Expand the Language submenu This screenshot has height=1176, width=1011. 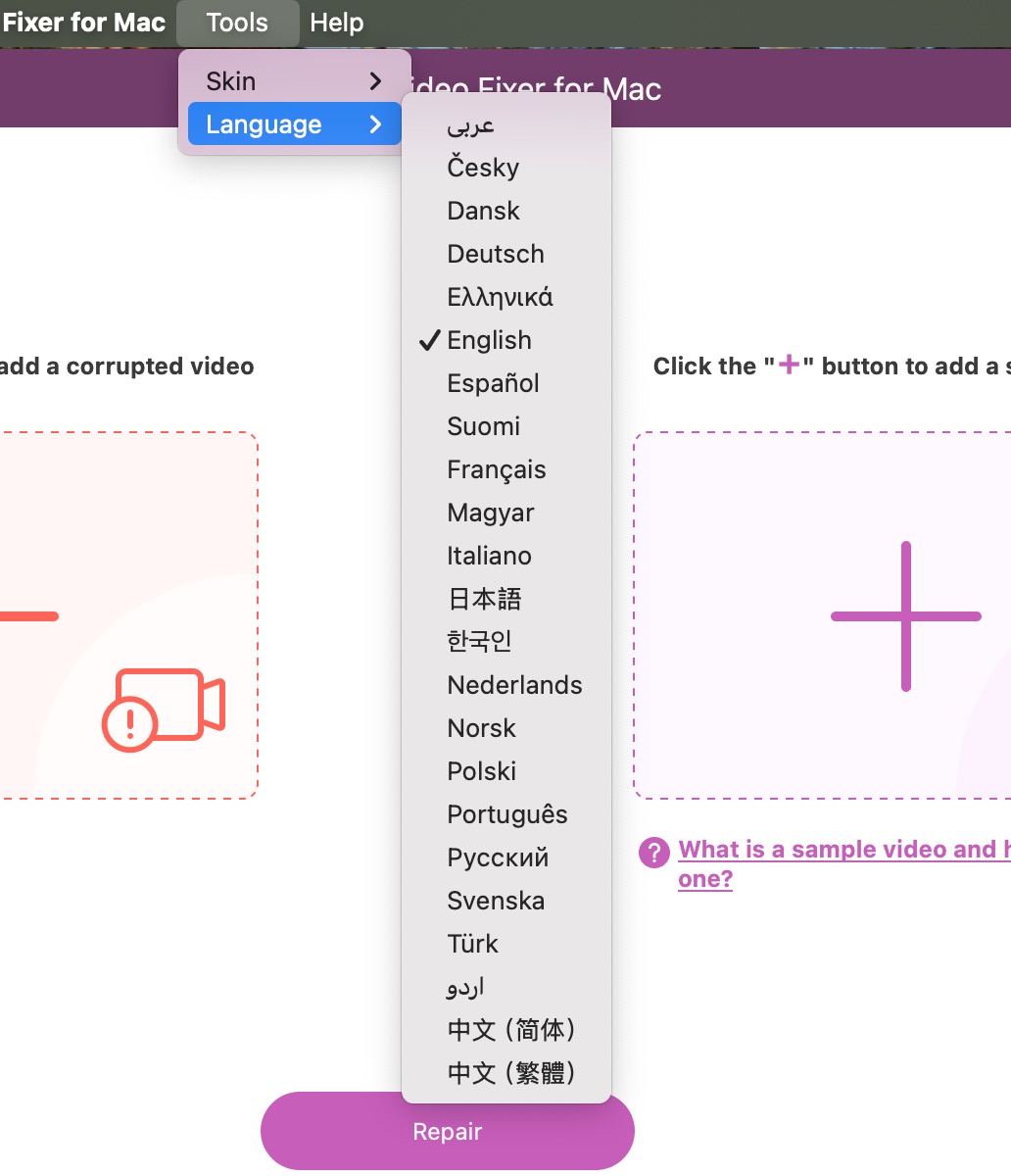(x=293, y=124)
